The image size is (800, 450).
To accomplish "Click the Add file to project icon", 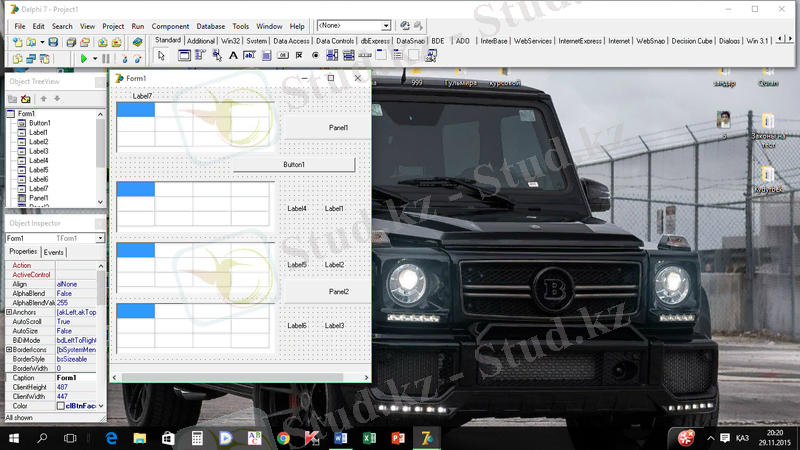I will coord(103,42).
